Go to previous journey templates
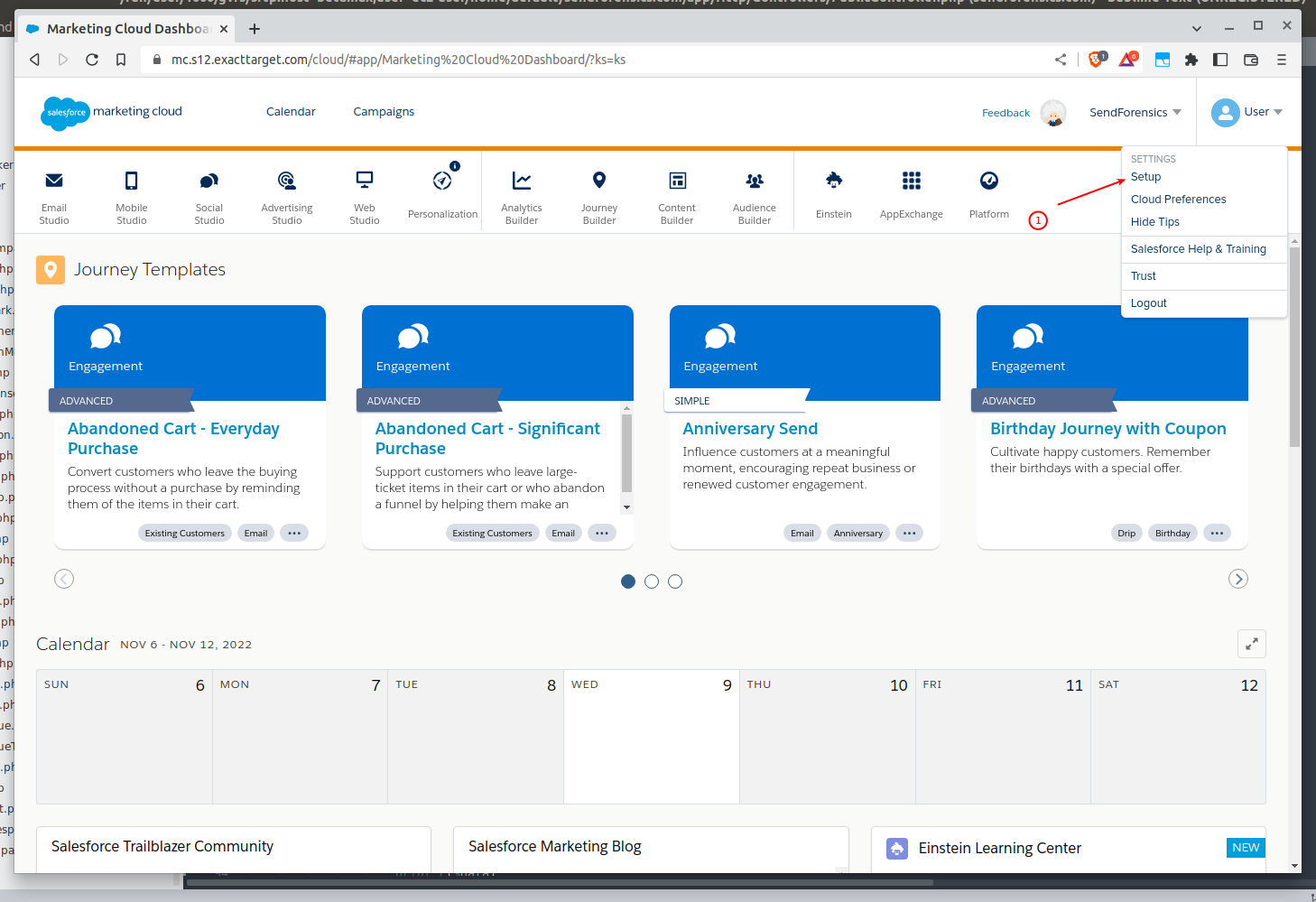Image resolution: width=1316 pixels, height=902 pixels. (64, 579)
